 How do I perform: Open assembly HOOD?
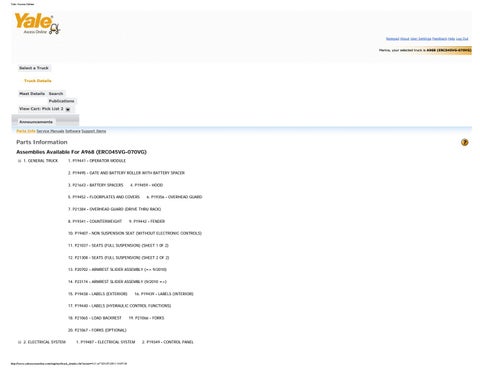click(147, 185)
